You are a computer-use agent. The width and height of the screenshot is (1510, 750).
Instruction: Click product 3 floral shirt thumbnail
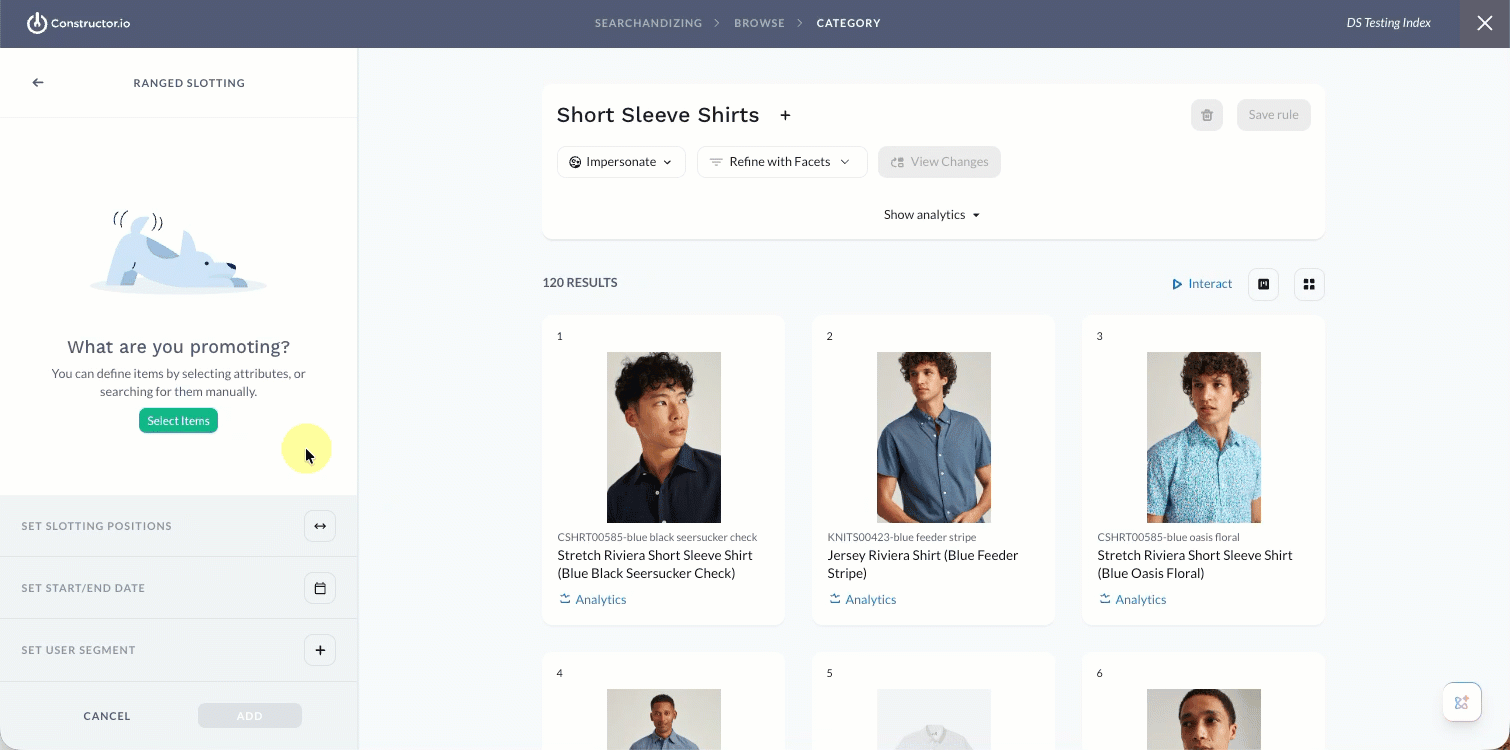1204,437
